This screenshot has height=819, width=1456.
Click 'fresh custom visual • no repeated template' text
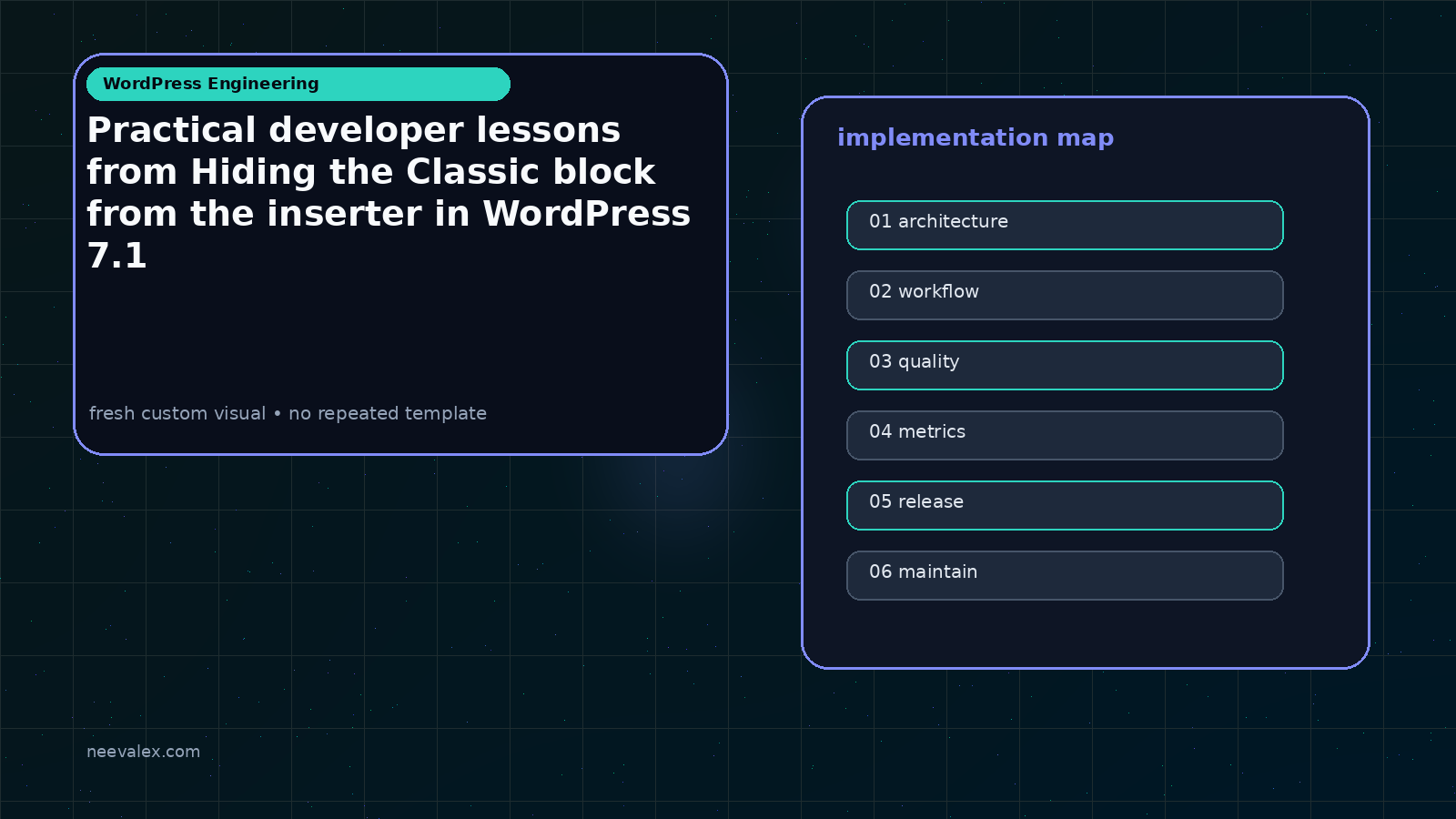(288, 413)
